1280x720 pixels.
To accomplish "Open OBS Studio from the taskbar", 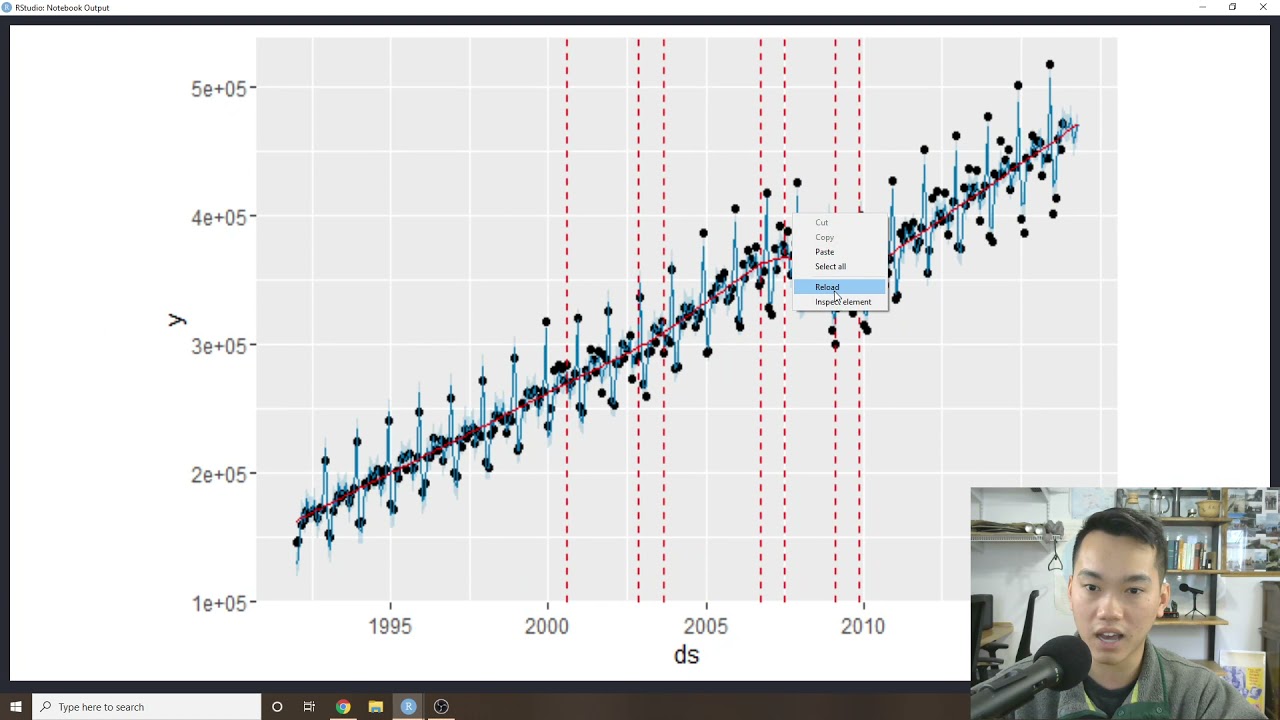I will click(440, 707).
